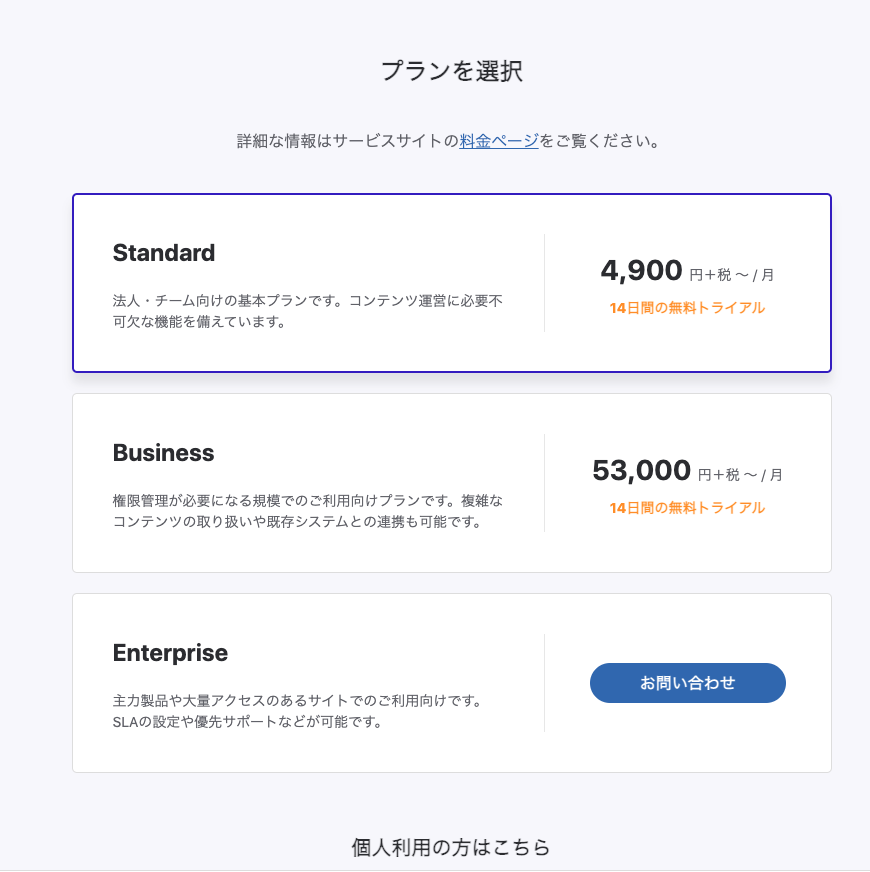Image resolution: width=870 pixels, height=872 pixels.
Task: Select the Enterprise plan title
Action: [x=170, y=653]
